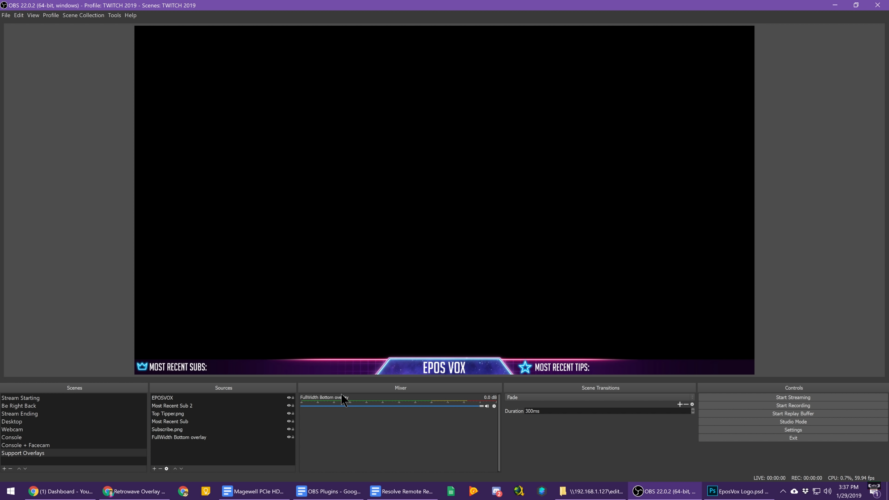Remove selected scene with minus icon

[10, 469]
